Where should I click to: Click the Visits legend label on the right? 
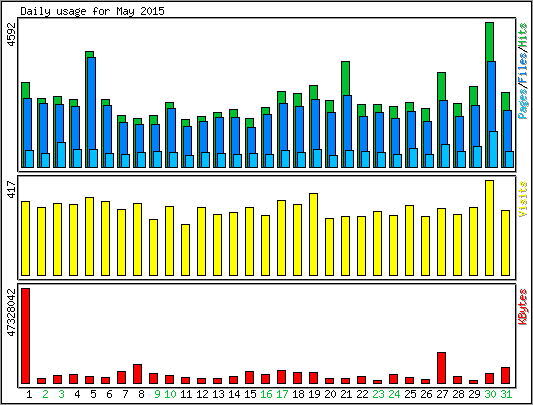click(x=523, y=199)
